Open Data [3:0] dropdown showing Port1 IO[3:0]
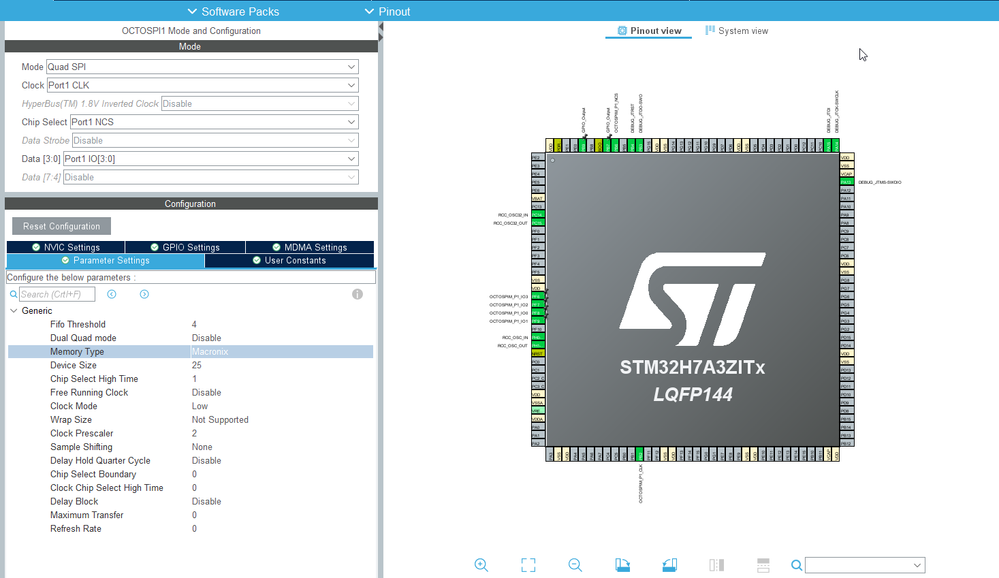 [x=211, y=159]
